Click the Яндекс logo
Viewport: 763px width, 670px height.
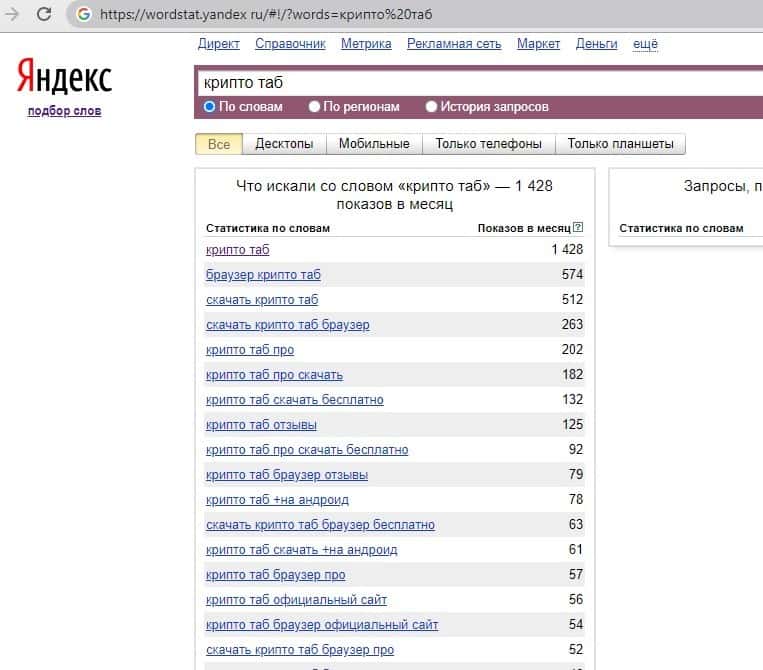pyautogui.click(x=64, y=77)
